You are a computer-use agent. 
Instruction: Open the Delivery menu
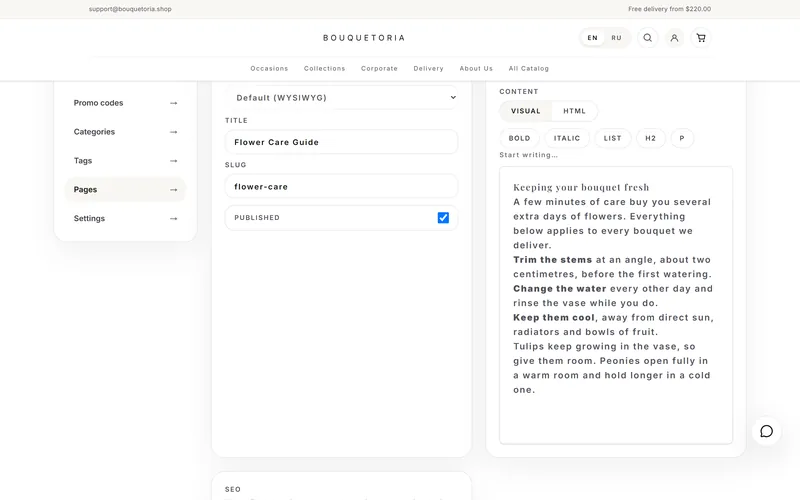tap(429, 68)
